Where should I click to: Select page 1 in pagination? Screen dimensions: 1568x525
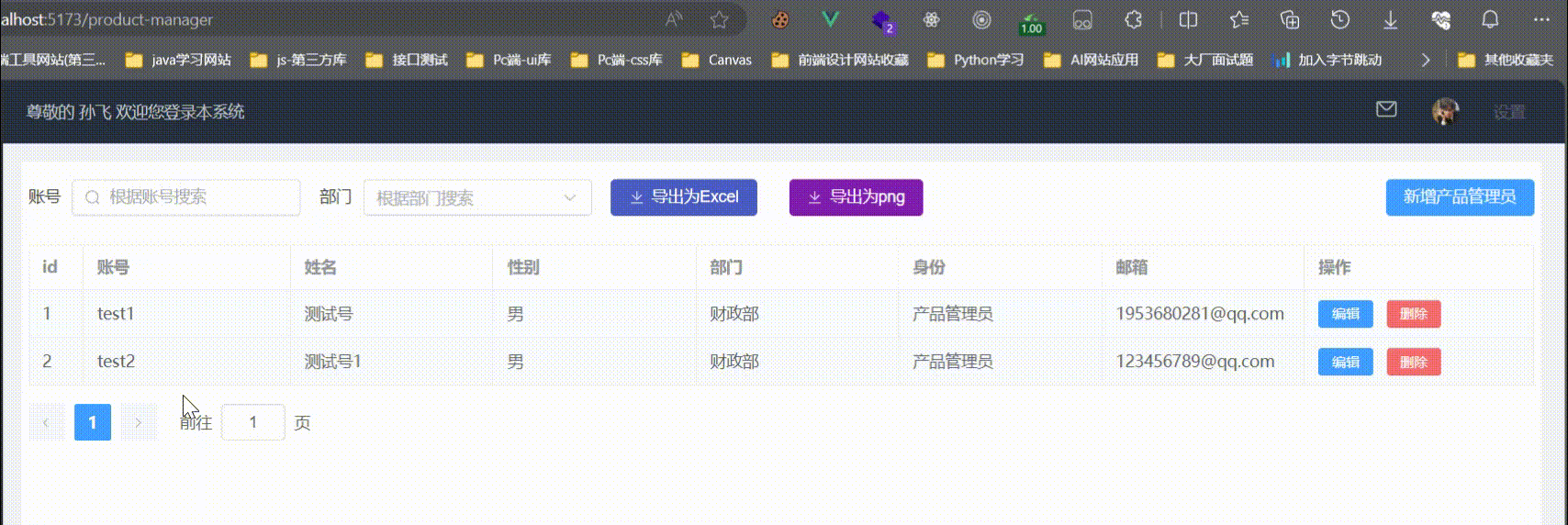coord(93,422)
